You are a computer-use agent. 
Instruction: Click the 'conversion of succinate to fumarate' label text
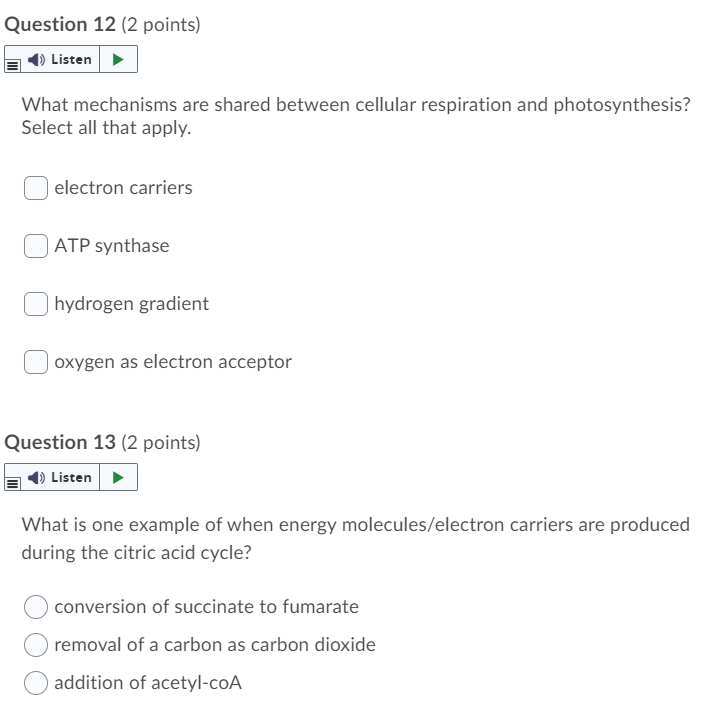(206, 607)
